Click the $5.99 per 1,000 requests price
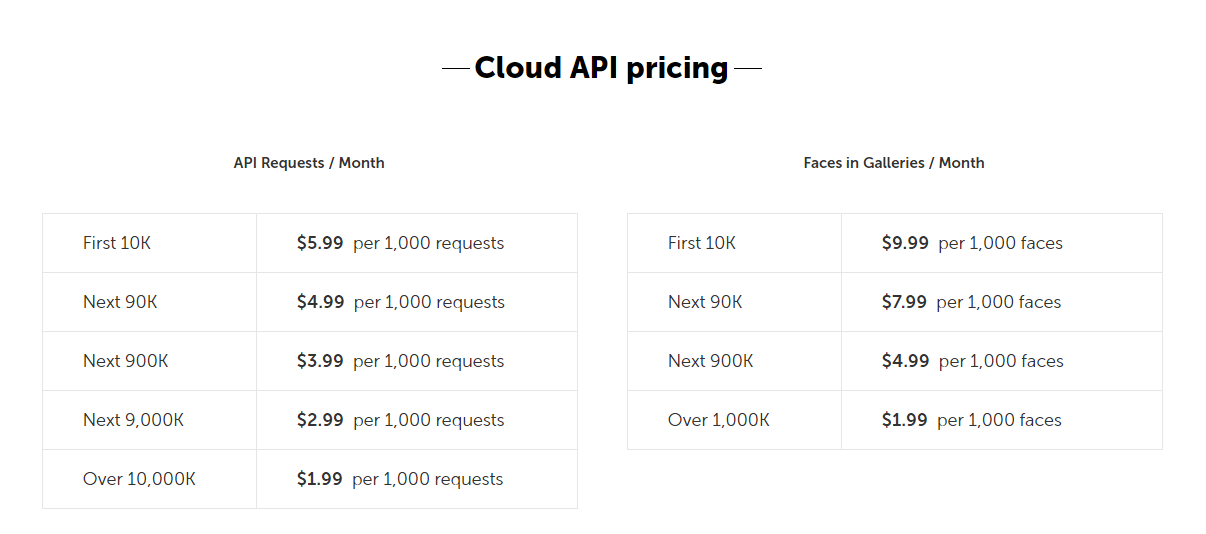 [x=400, y=243]
